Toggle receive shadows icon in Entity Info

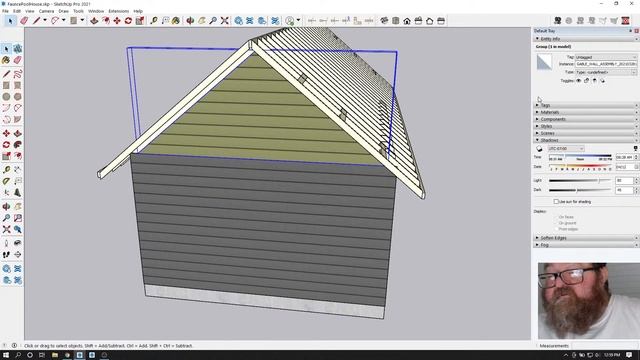pos(595,81)
